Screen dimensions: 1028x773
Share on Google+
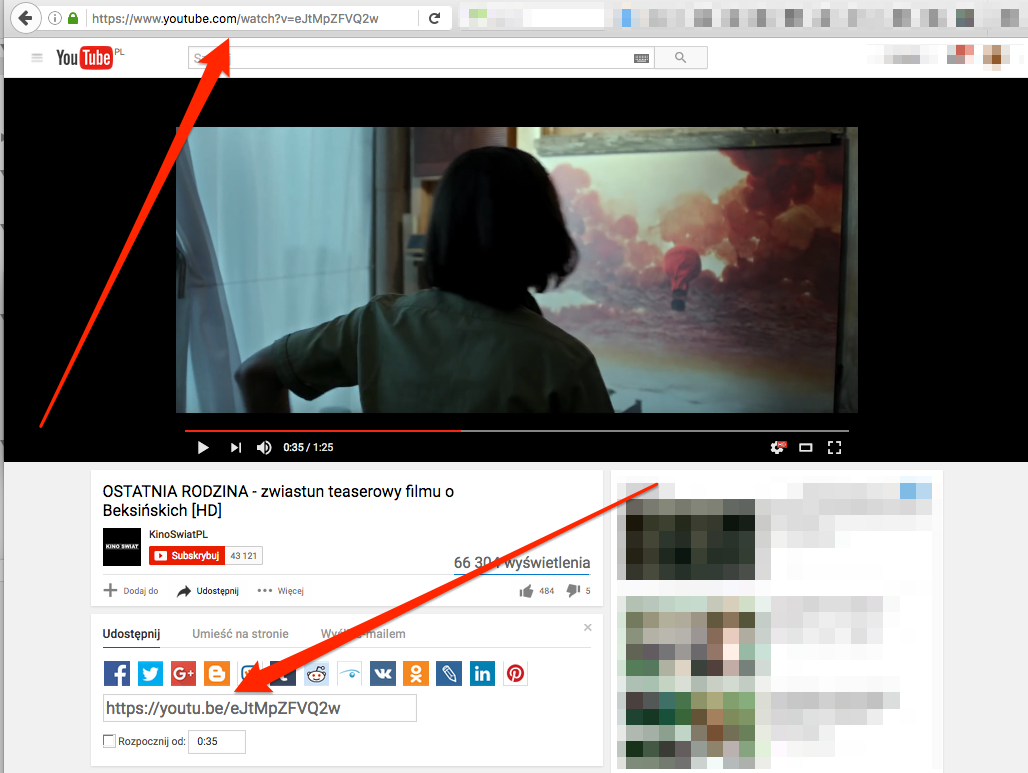[184, 673]
